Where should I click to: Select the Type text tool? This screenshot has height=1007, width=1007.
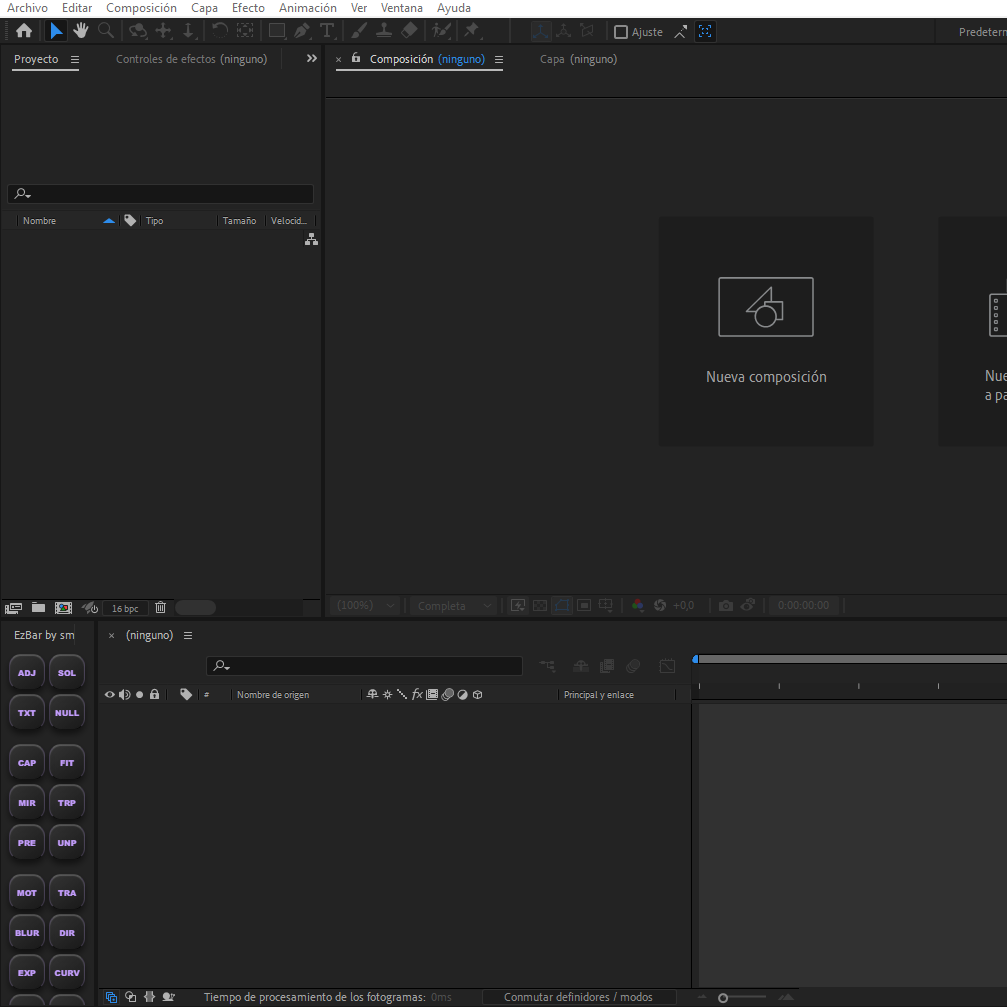pyautogui.click(x=327, y=31)
